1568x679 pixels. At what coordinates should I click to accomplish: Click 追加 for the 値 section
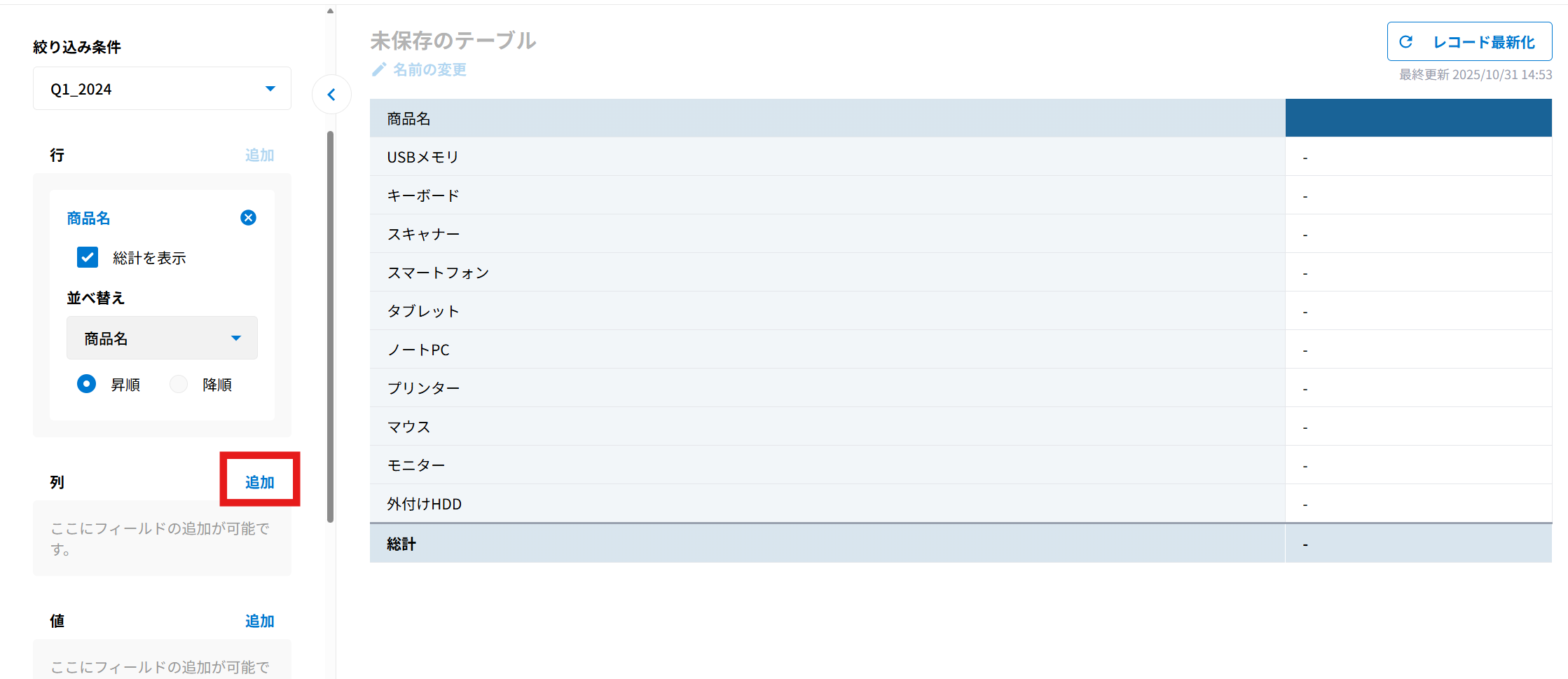point(259,621)
